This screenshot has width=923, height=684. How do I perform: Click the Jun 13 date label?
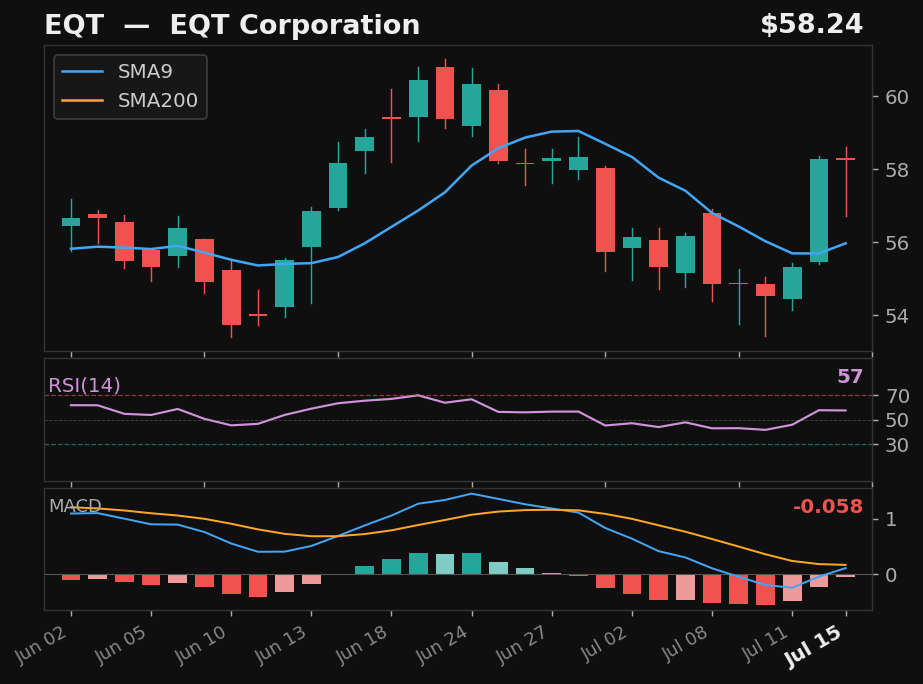[281, 645]
